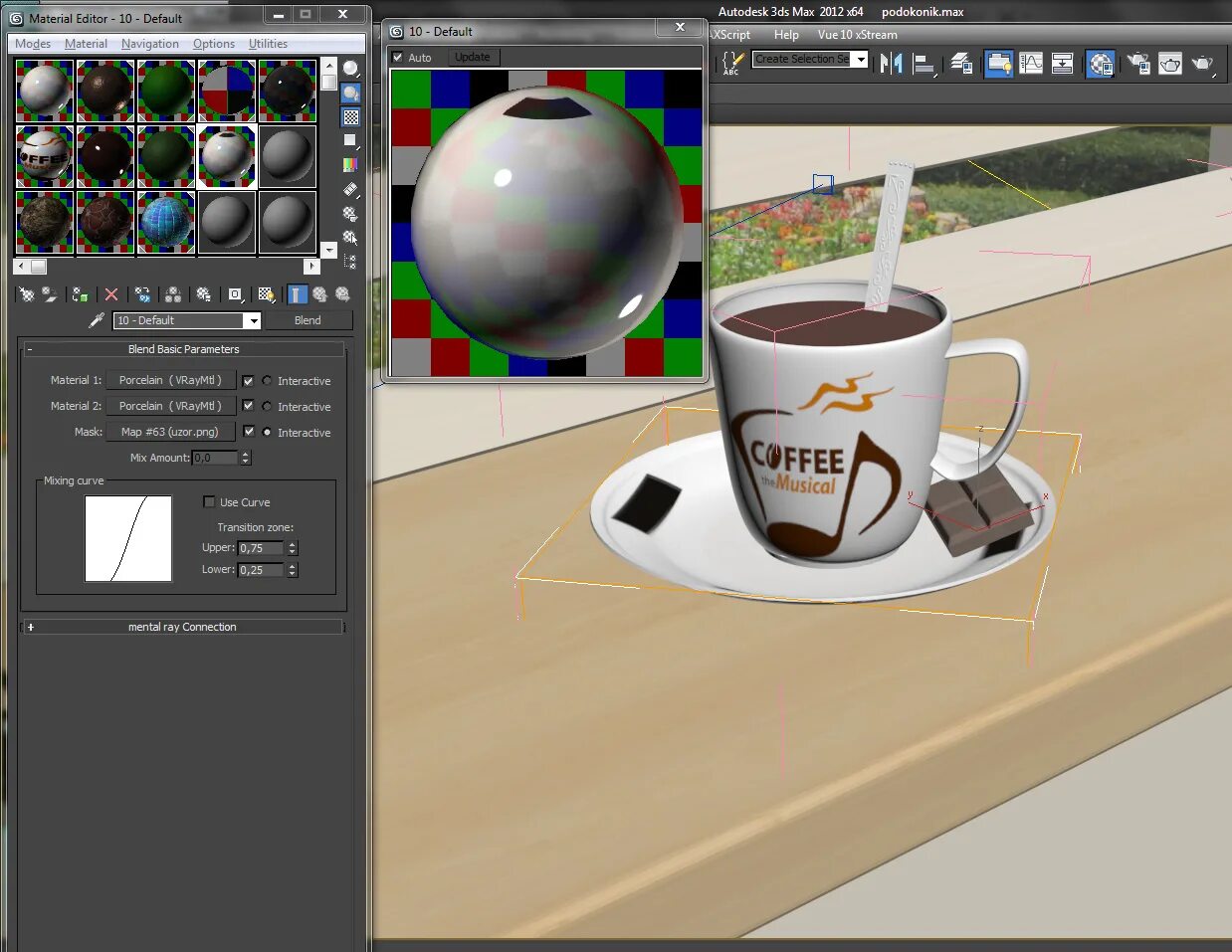Open the Modes menu
The image size is (1232, 952).
tap(33, 44)
